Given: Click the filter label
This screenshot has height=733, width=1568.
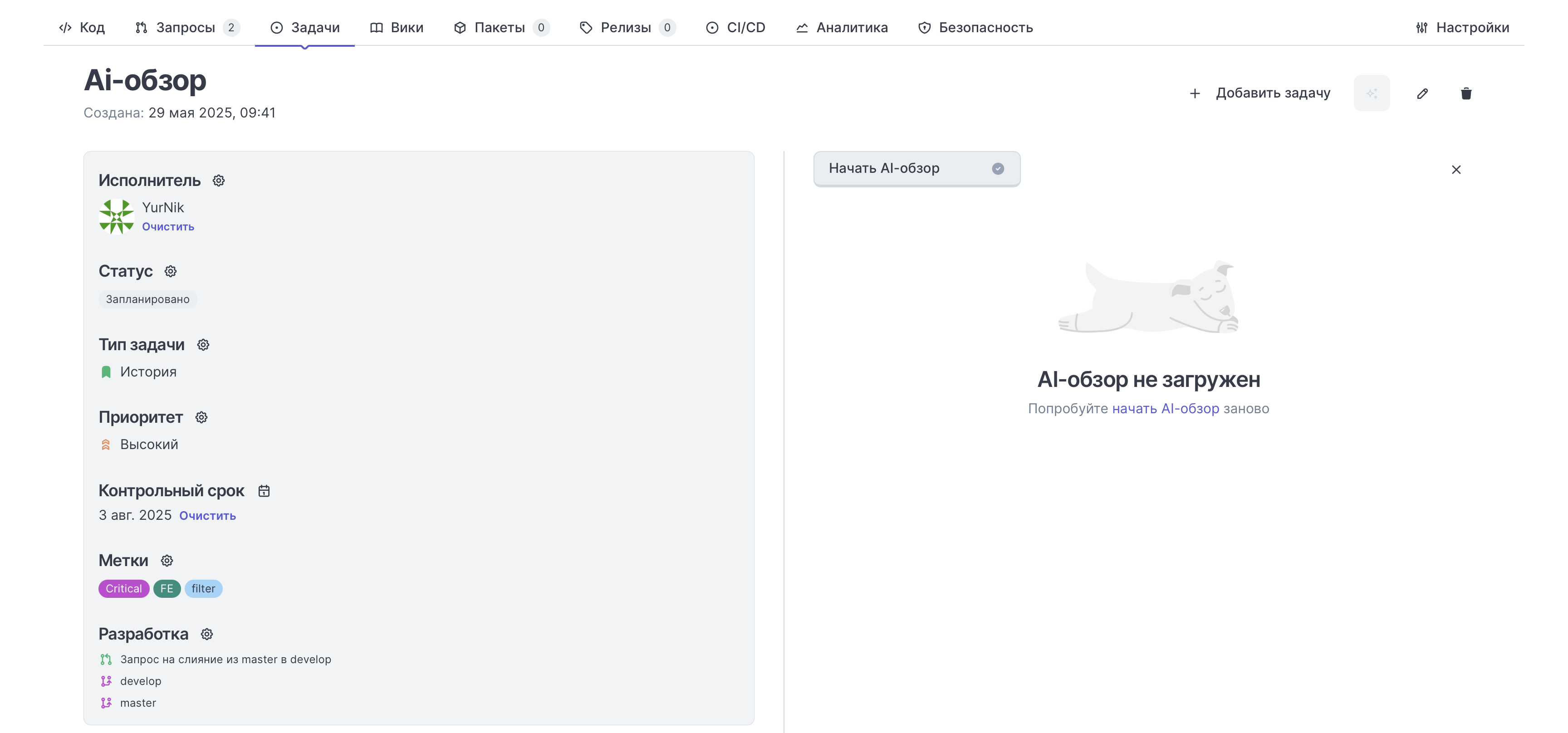Looking at the screenshot, I should coord(203,589).
